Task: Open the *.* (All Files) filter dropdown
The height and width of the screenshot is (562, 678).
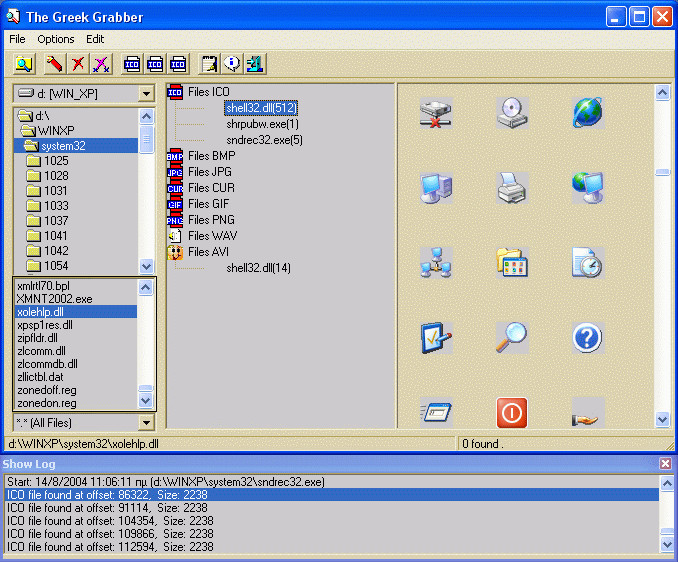Action: click(x=146, y=423)
